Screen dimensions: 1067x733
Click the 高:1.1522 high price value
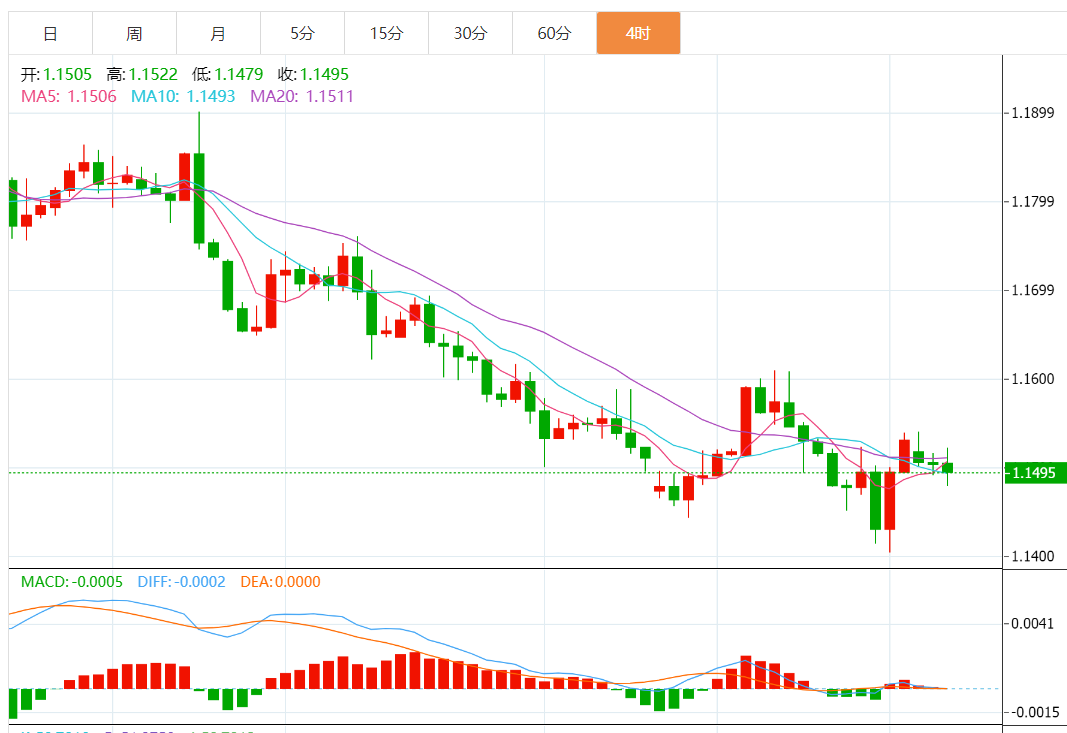(142, 74)
